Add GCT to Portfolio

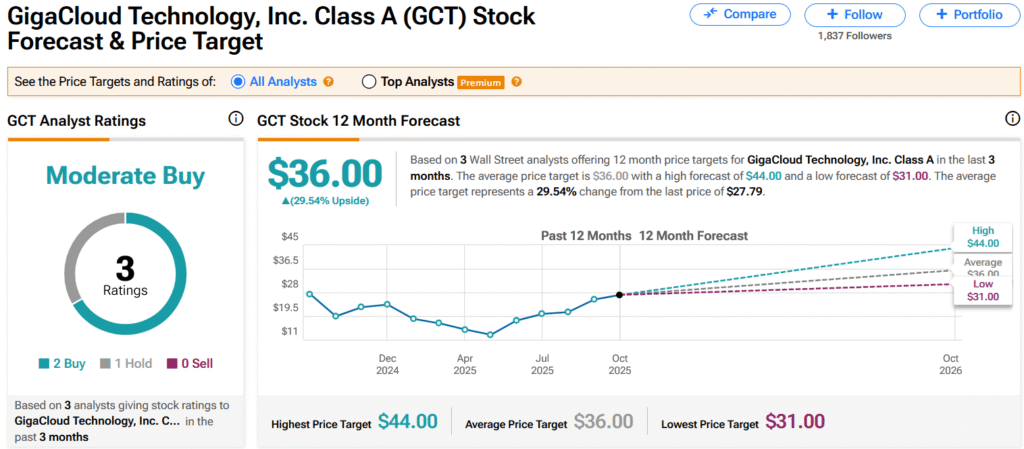[967, 14]
